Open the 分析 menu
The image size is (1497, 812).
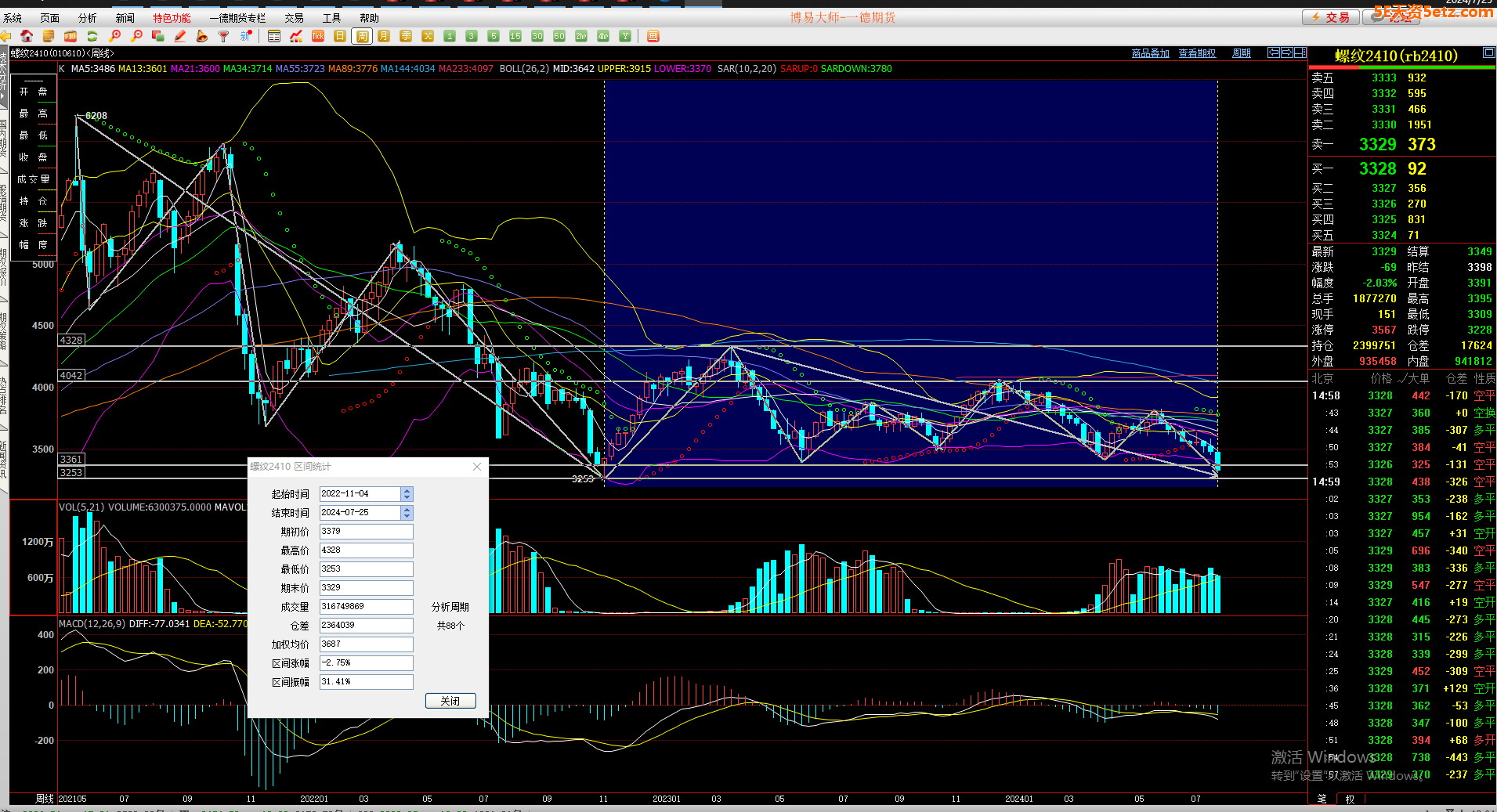88,18
